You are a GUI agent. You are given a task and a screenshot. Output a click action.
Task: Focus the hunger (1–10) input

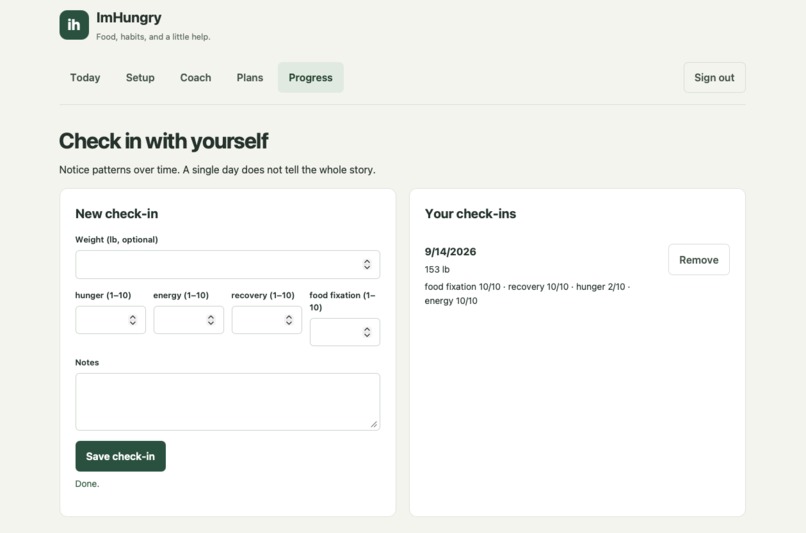coord(111,320)
